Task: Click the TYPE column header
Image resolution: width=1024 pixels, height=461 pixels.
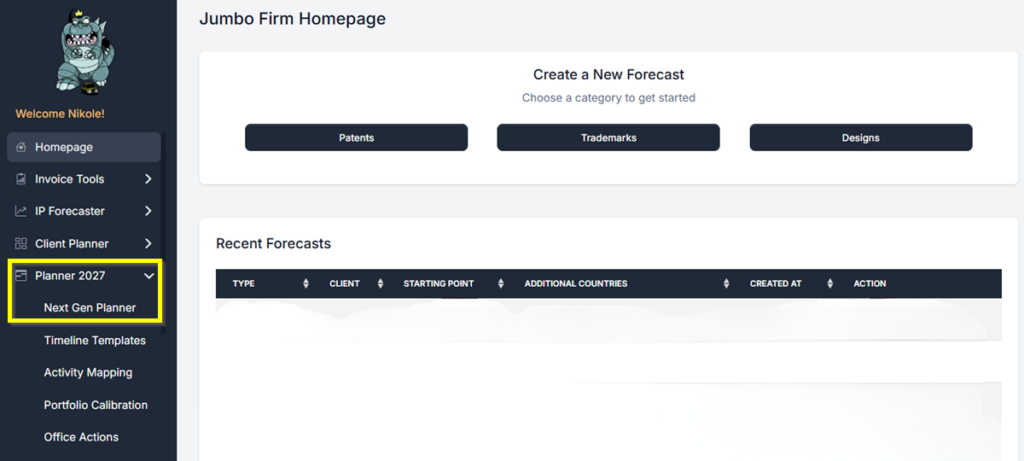Action: (244, 284)
